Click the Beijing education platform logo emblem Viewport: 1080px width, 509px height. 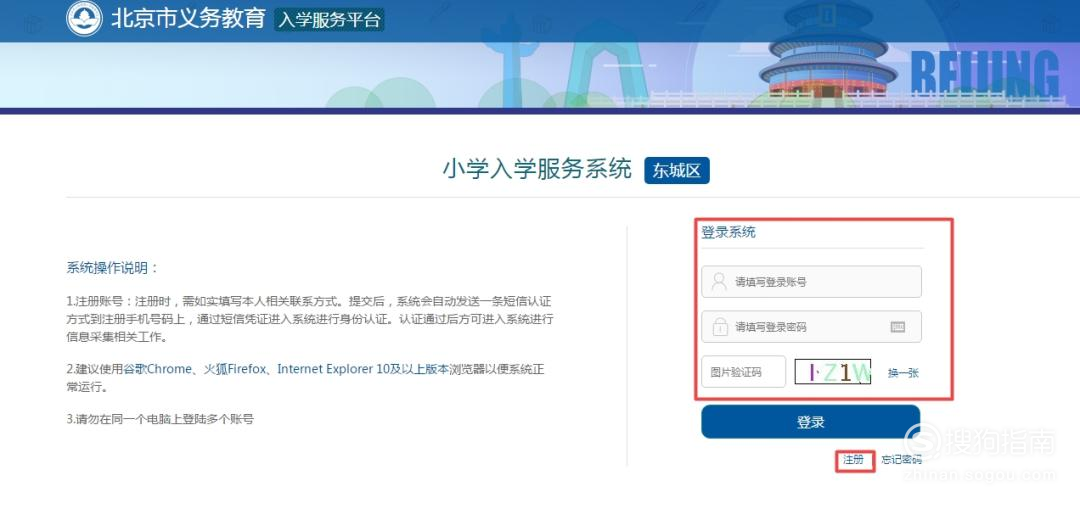[84, 19]
